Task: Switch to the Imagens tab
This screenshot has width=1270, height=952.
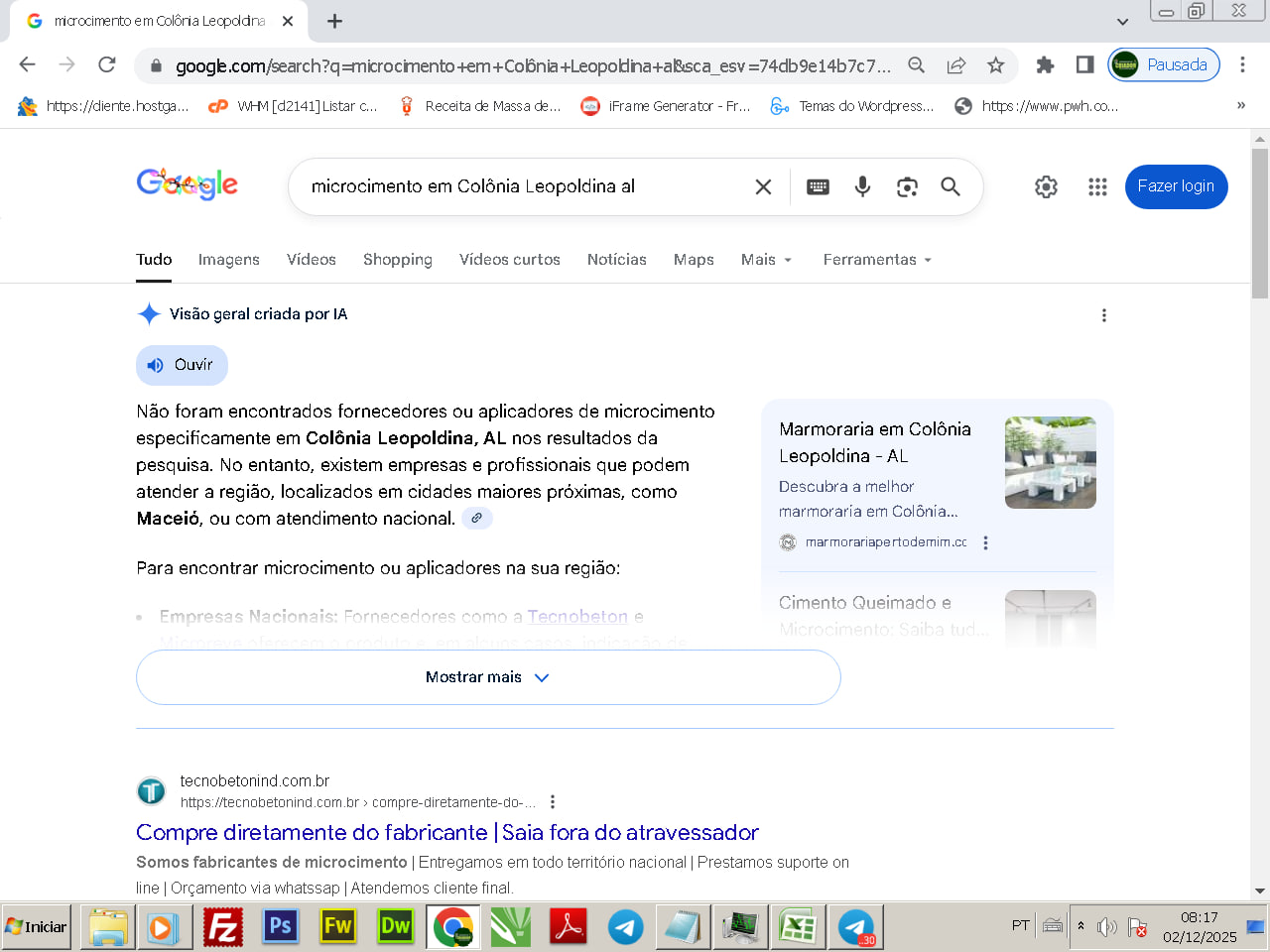Action: pyautogui.click(x=228, y=260)
